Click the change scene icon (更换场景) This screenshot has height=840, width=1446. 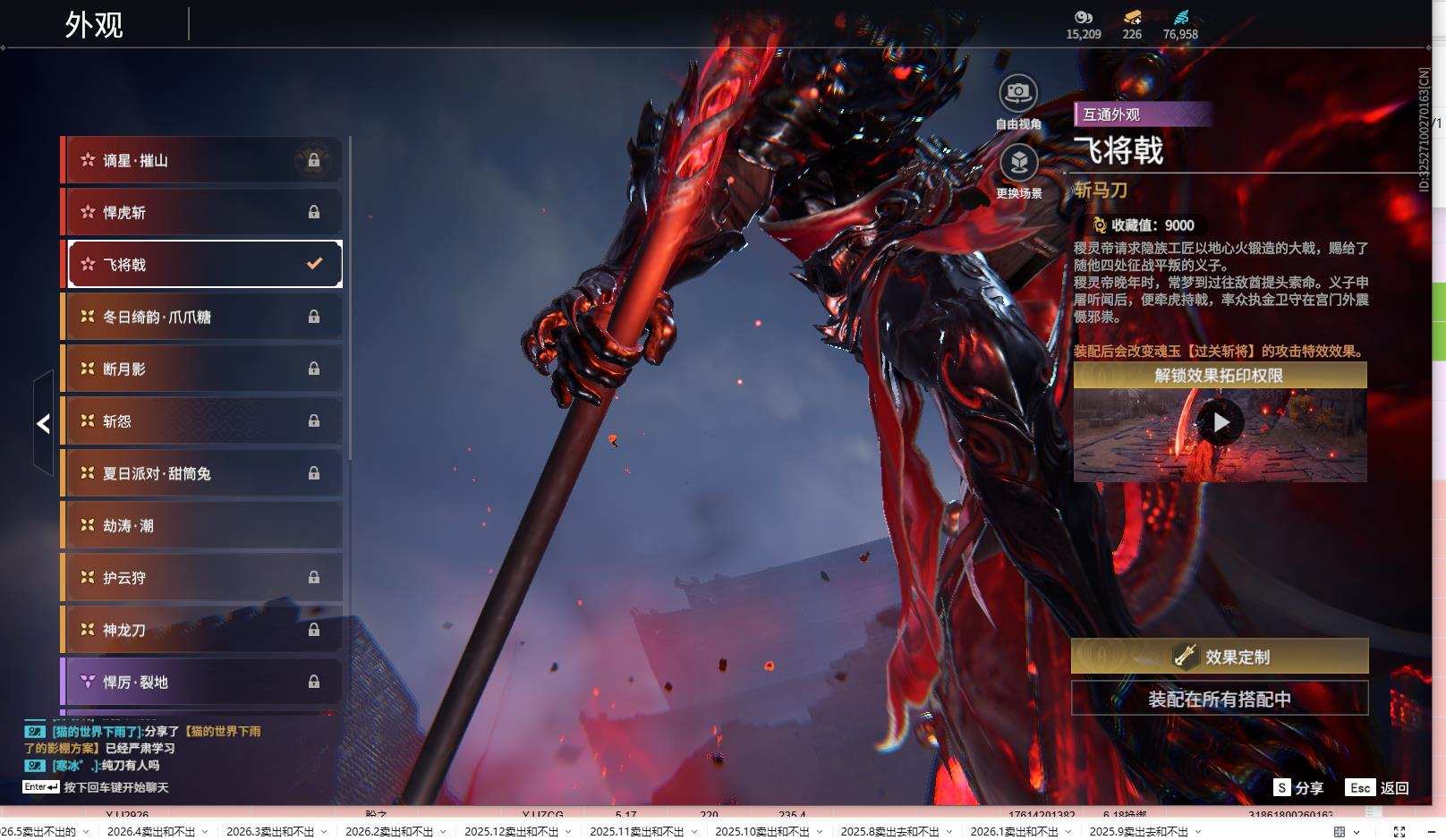point(1018,162)
